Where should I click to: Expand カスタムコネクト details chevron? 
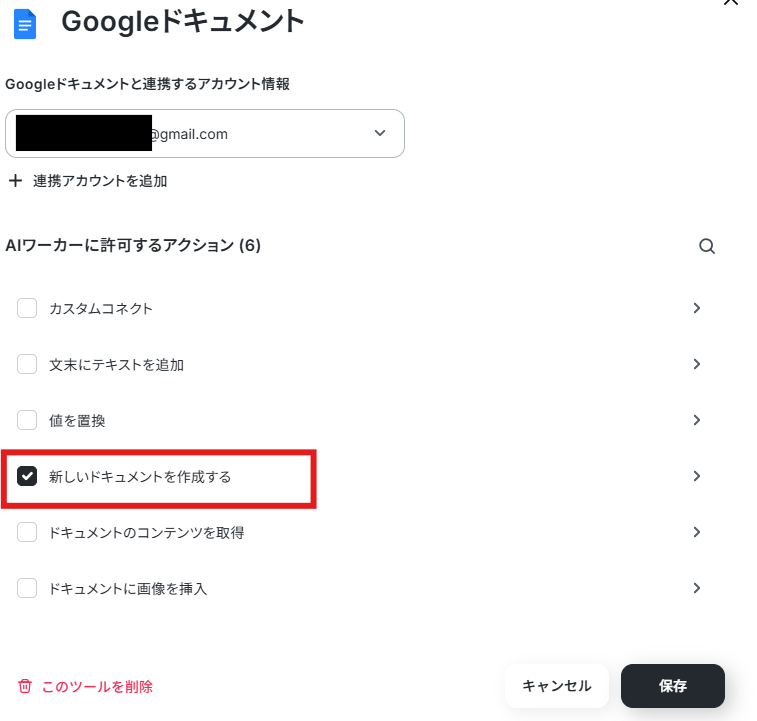pos(697,308)
